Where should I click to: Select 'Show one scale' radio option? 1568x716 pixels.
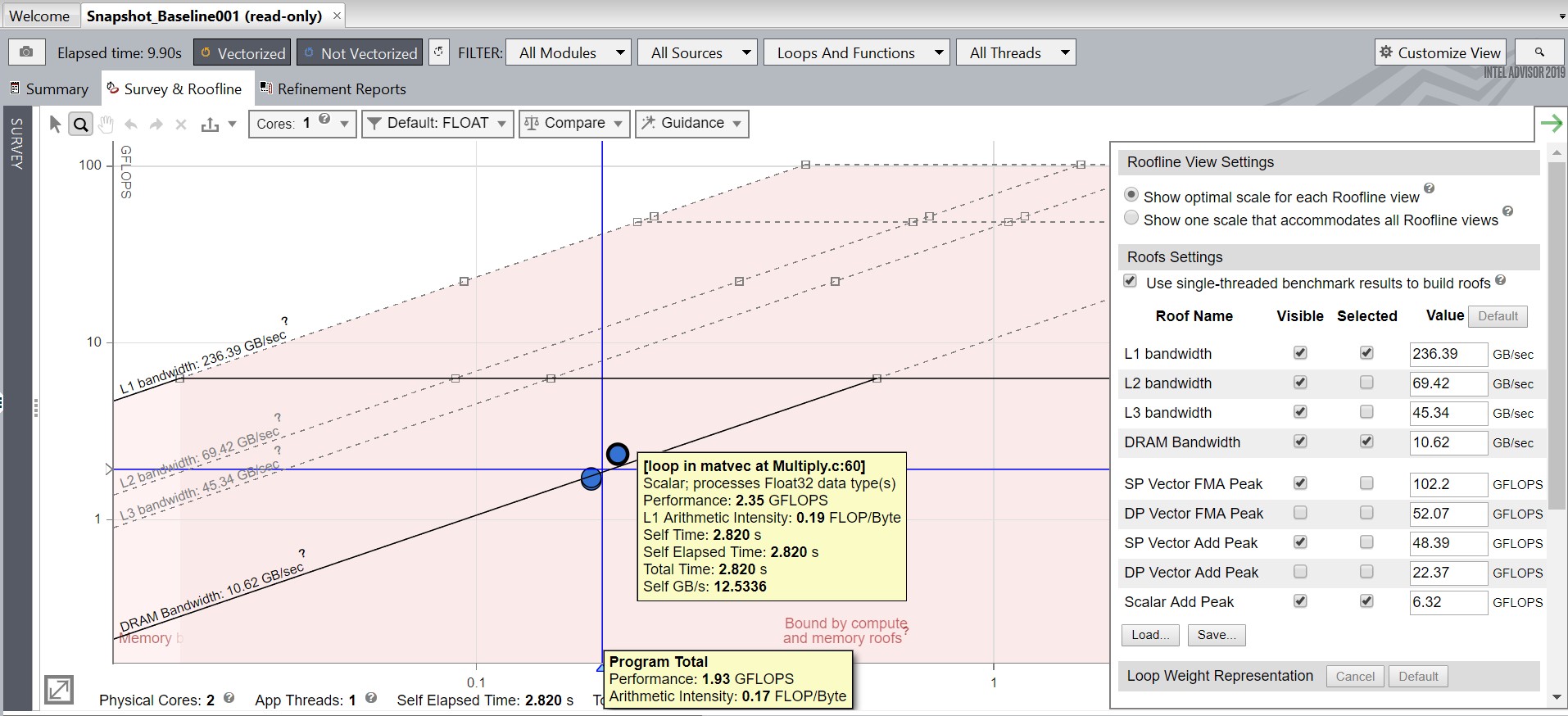(1131, 218)
